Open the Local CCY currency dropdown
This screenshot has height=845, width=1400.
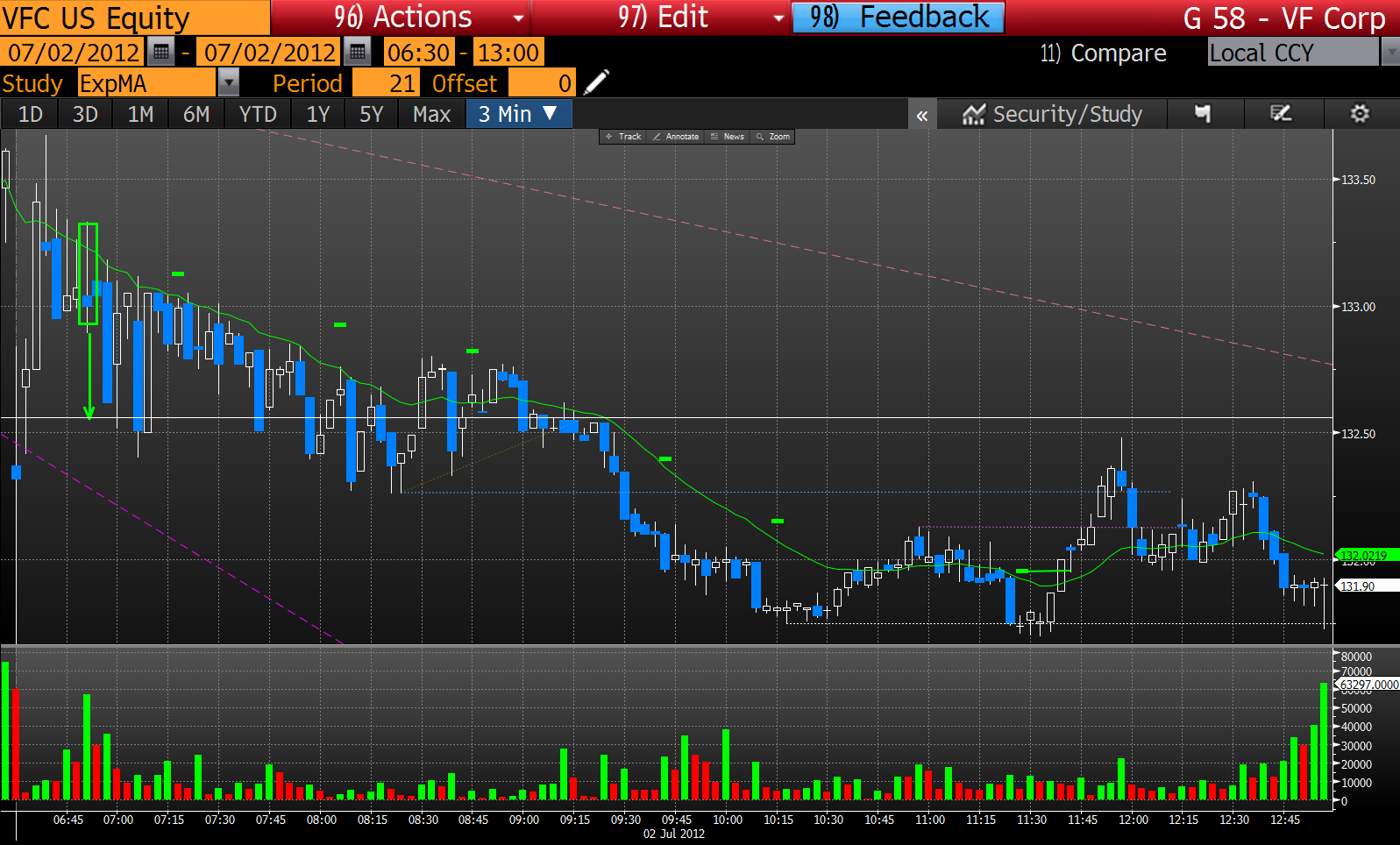coord(1389,53)
